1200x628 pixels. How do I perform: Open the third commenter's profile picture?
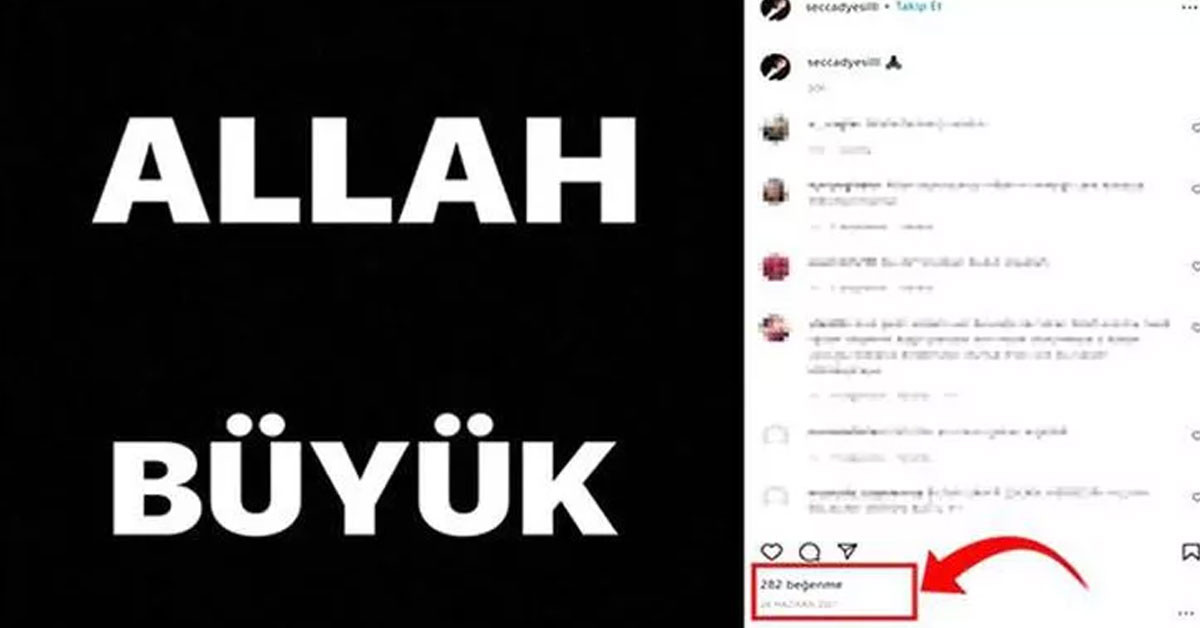point(775,267)
